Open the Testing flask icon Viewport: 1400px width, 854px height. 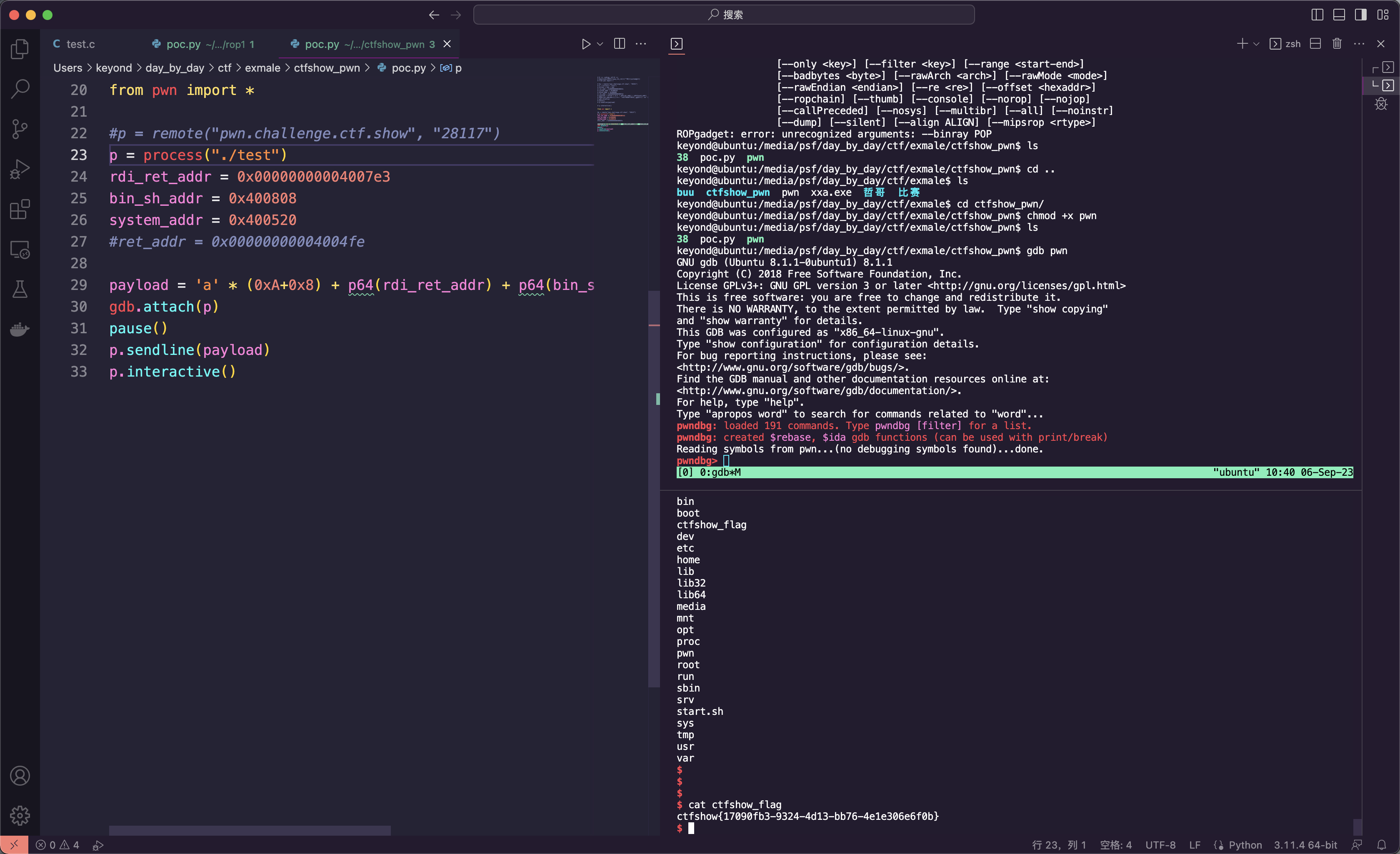pos(20,289)
